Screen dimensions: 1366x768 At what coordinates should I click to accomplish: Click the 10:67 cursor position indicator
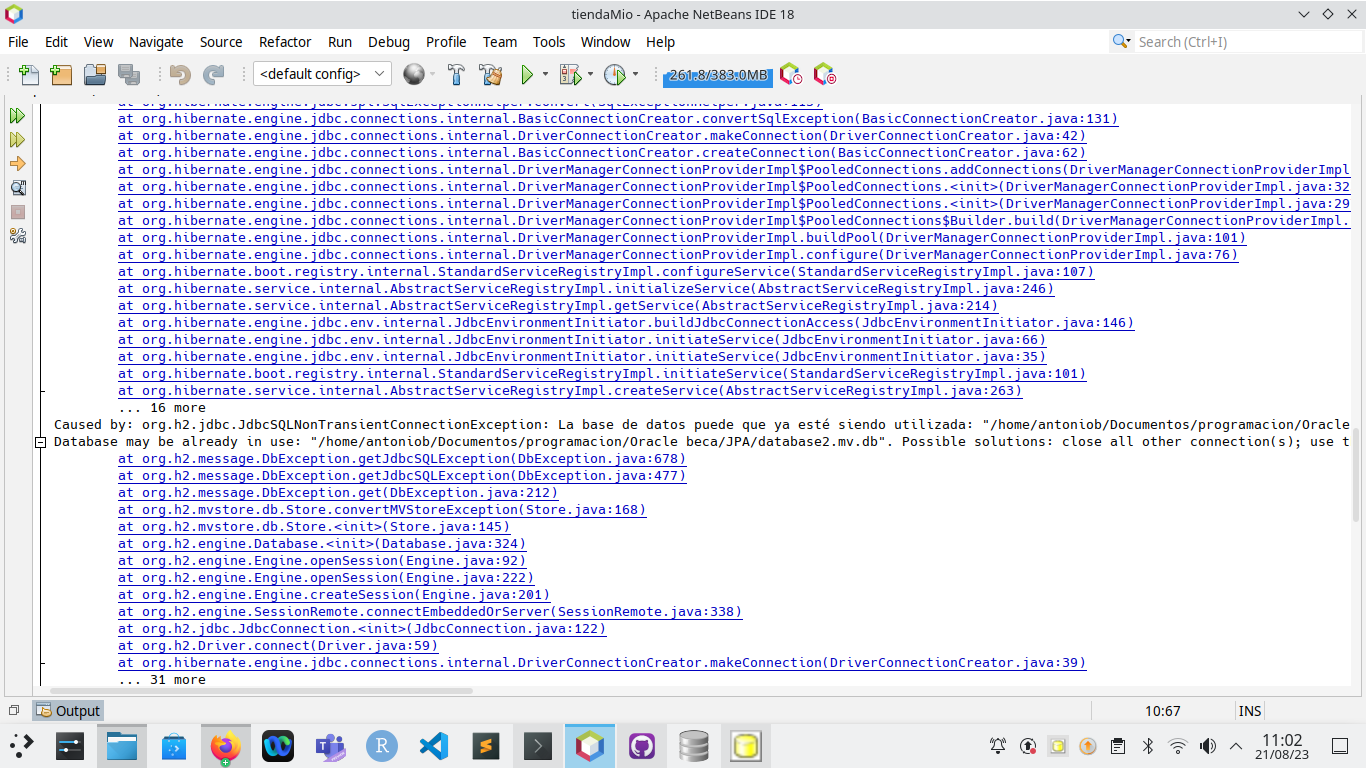point(1163,711)
